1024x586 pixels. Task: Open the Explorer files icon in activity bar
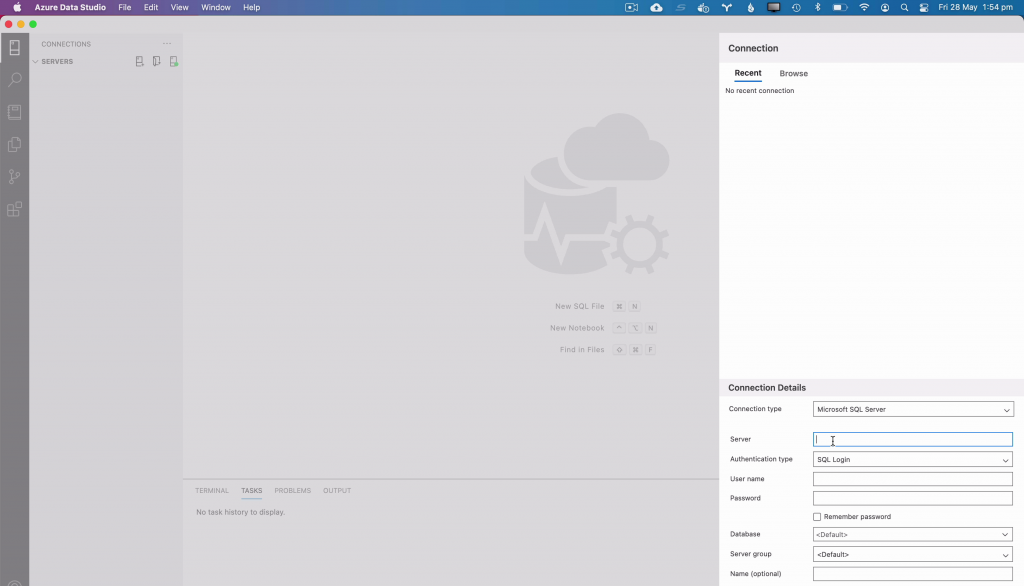[x=14, y=144]
